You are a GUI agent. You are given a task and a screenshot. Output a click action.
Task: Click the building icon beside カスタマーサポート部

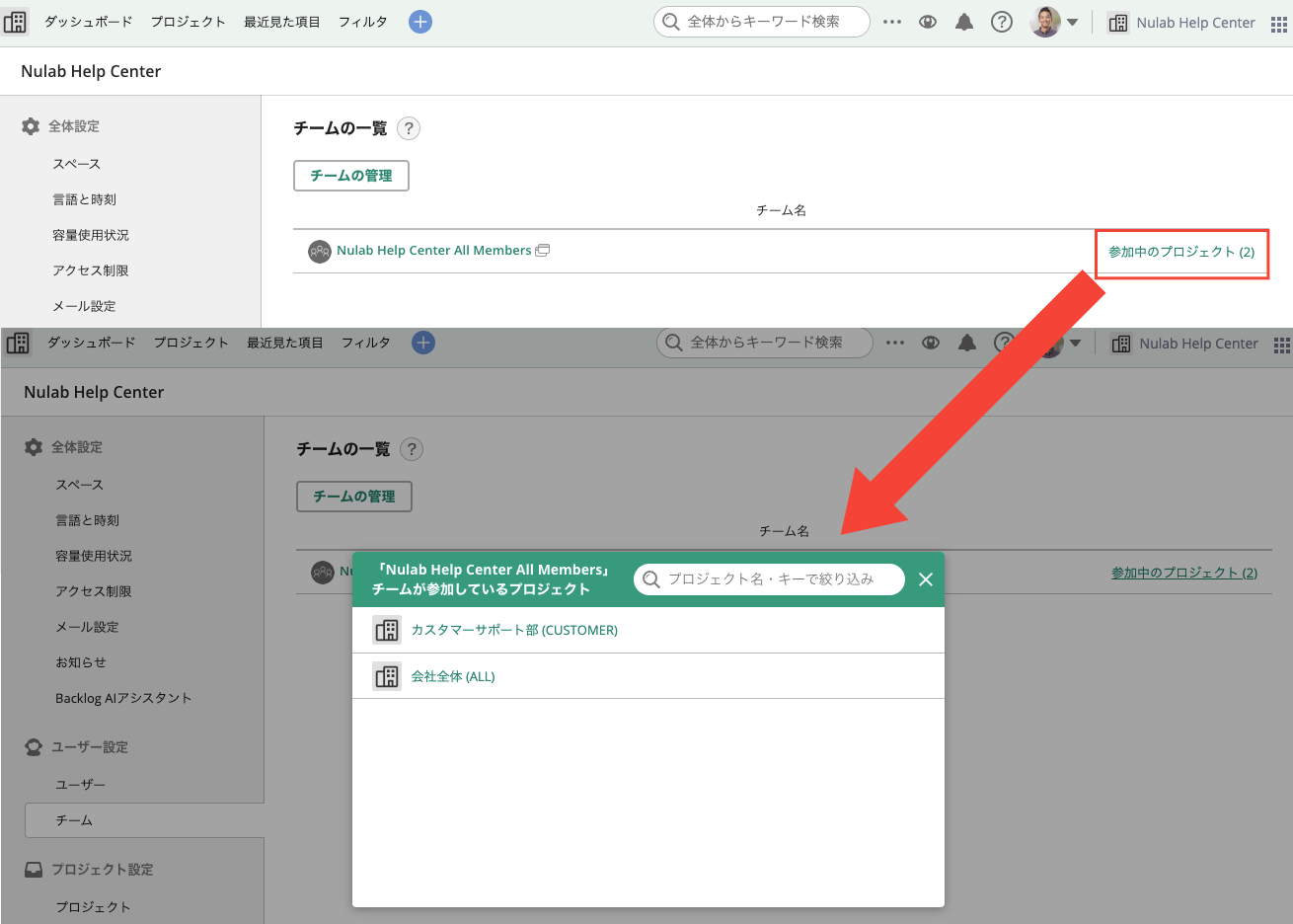coord(387,630)
